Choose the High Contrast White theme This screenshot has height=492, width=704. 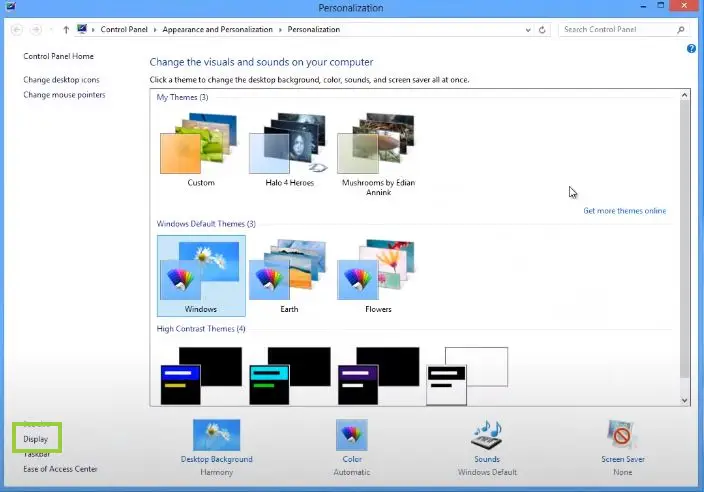pyautogui.click(x=467, y=376)
